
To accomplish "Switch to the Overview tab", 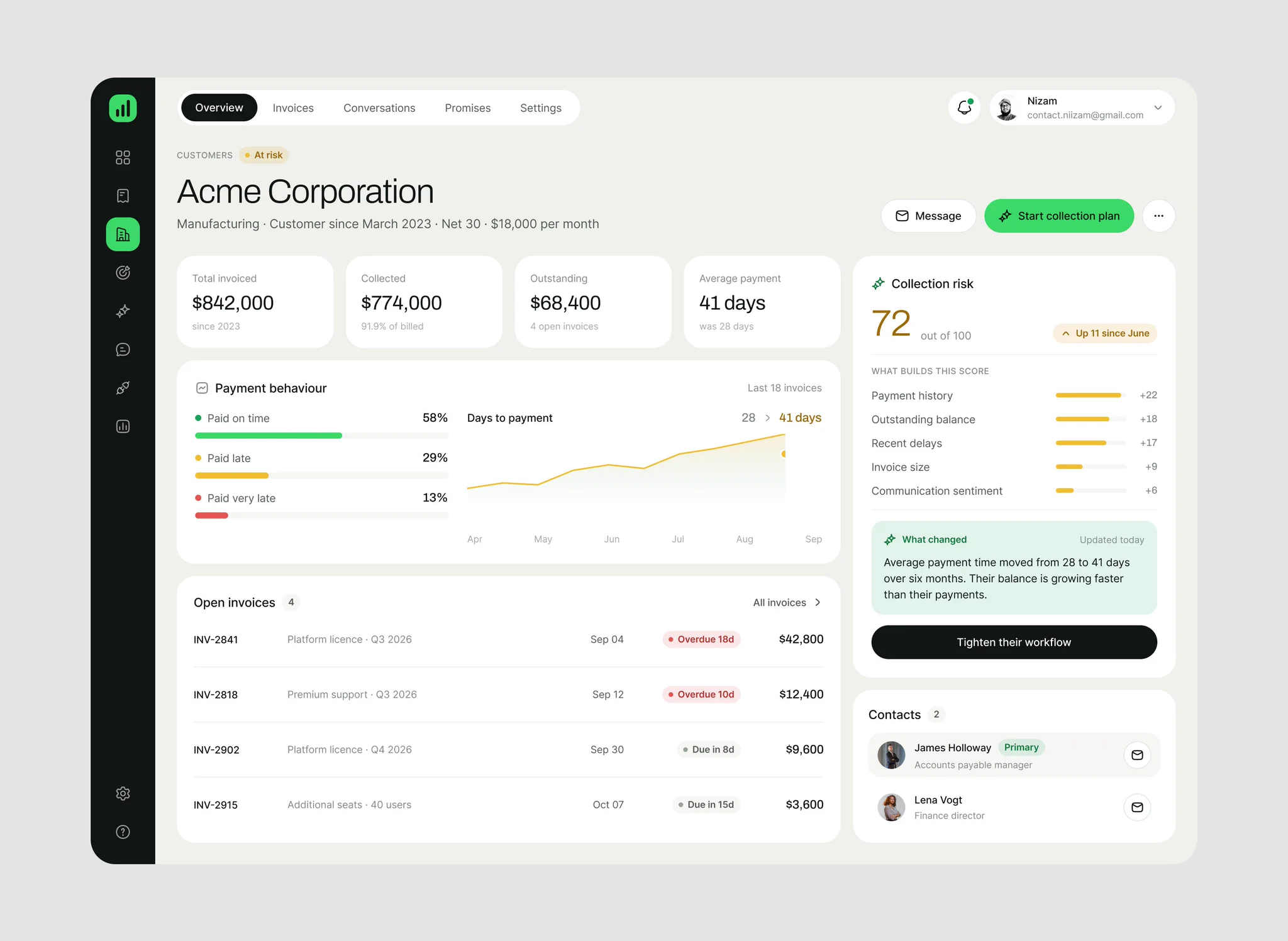I will [x=219, y=107].
